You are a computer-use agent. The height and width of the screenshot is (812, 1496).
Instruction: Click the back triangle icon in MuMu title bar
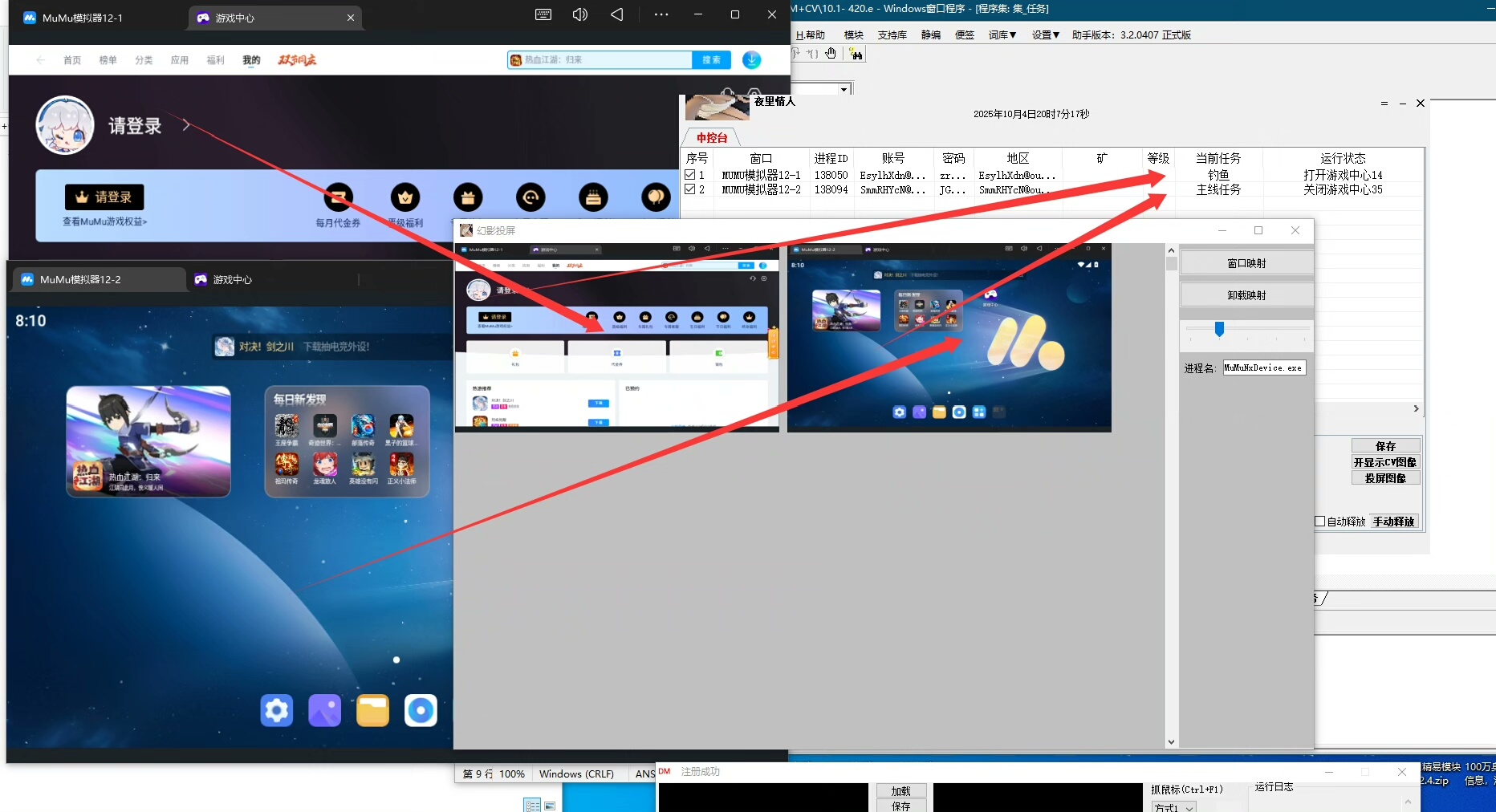pos(616,14)
